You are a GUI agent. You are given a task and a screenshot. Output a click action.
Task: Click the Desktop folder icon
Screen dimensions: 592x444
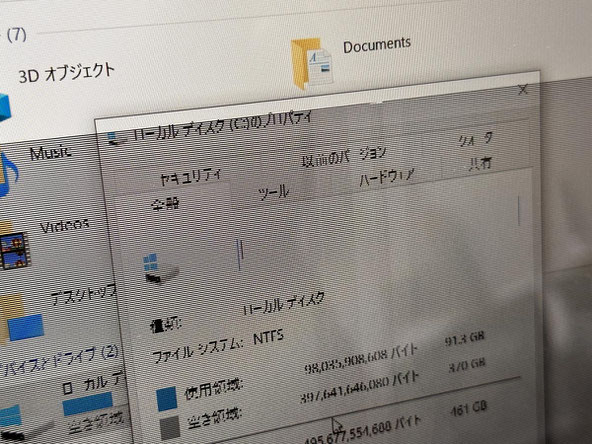click(22, 319)
